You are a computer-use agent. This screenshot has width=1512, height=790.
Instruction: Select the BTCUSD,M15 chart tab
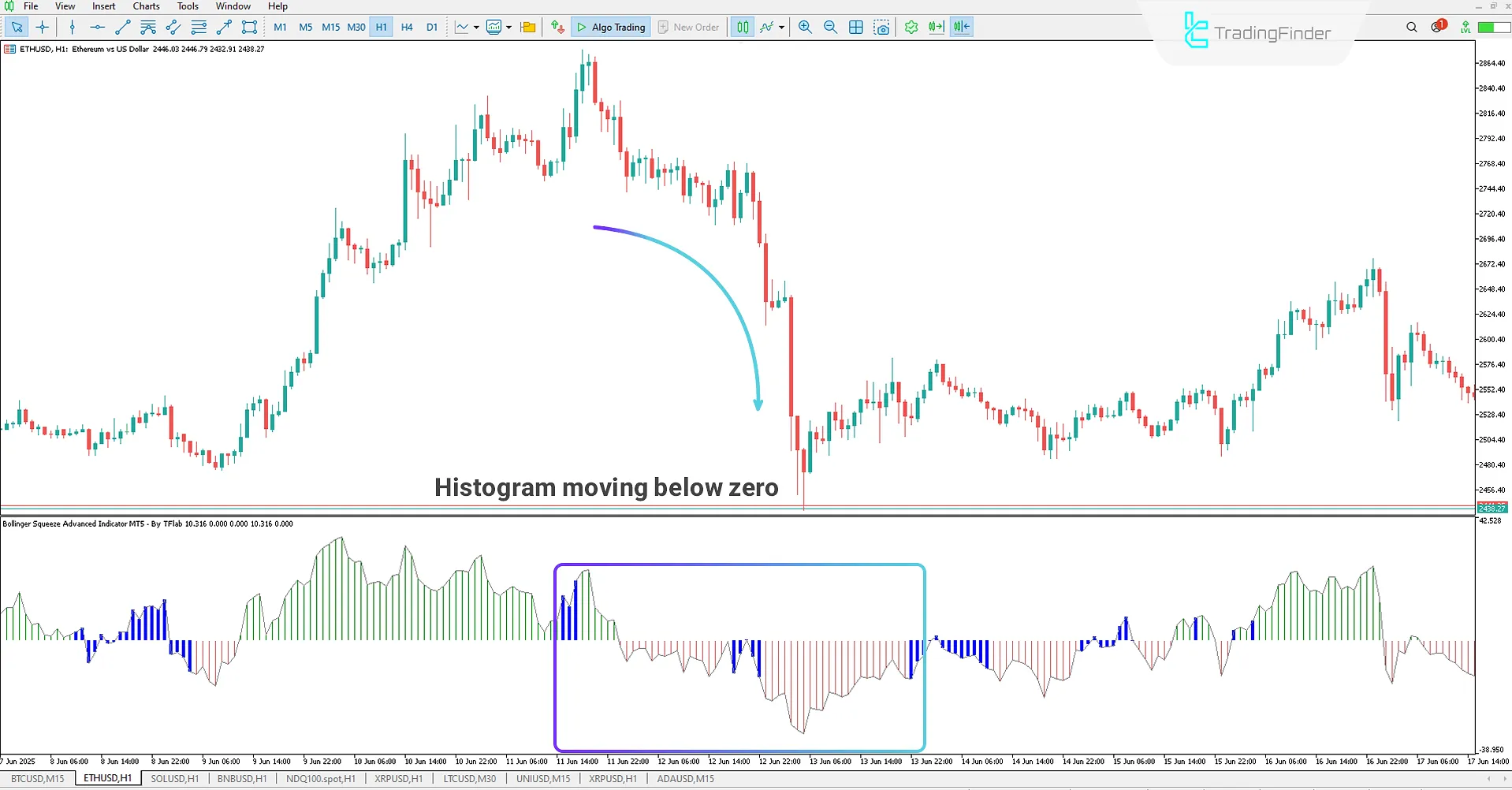click(x=37, y=778)
